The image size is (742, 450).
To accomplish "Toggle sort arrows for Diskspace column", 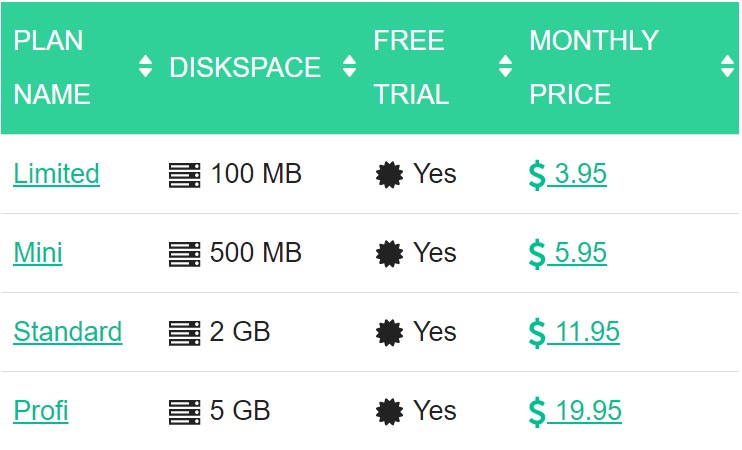I will pyautogui.click(x=349, y=67).
